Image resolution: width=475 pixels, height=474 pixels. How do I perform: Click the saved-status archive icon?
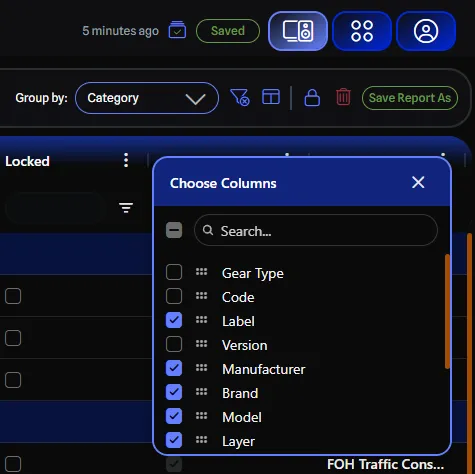pos(177,30)
